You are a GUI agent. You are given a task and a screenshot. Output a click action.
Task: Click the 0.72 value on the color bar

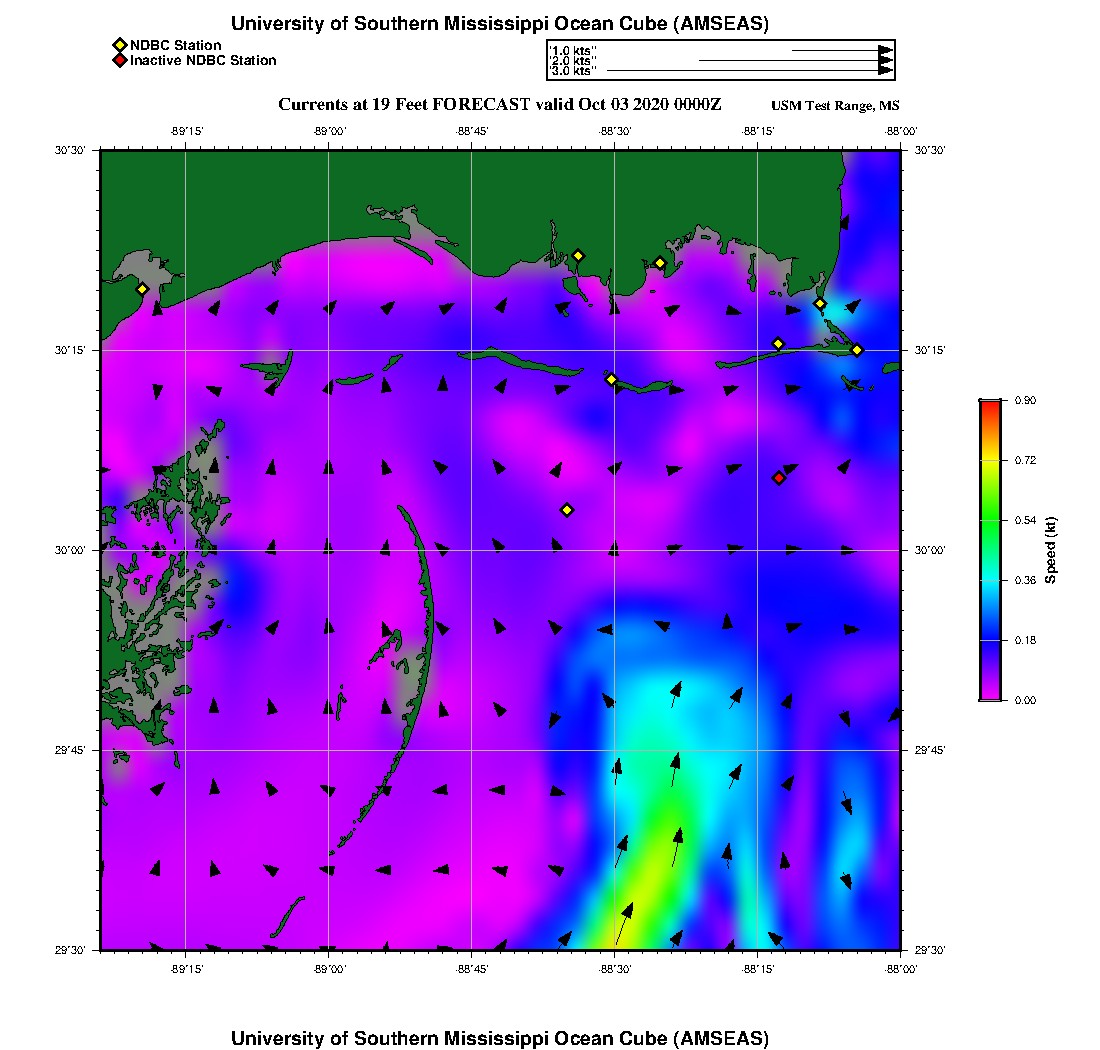(x=1025, y=460)
